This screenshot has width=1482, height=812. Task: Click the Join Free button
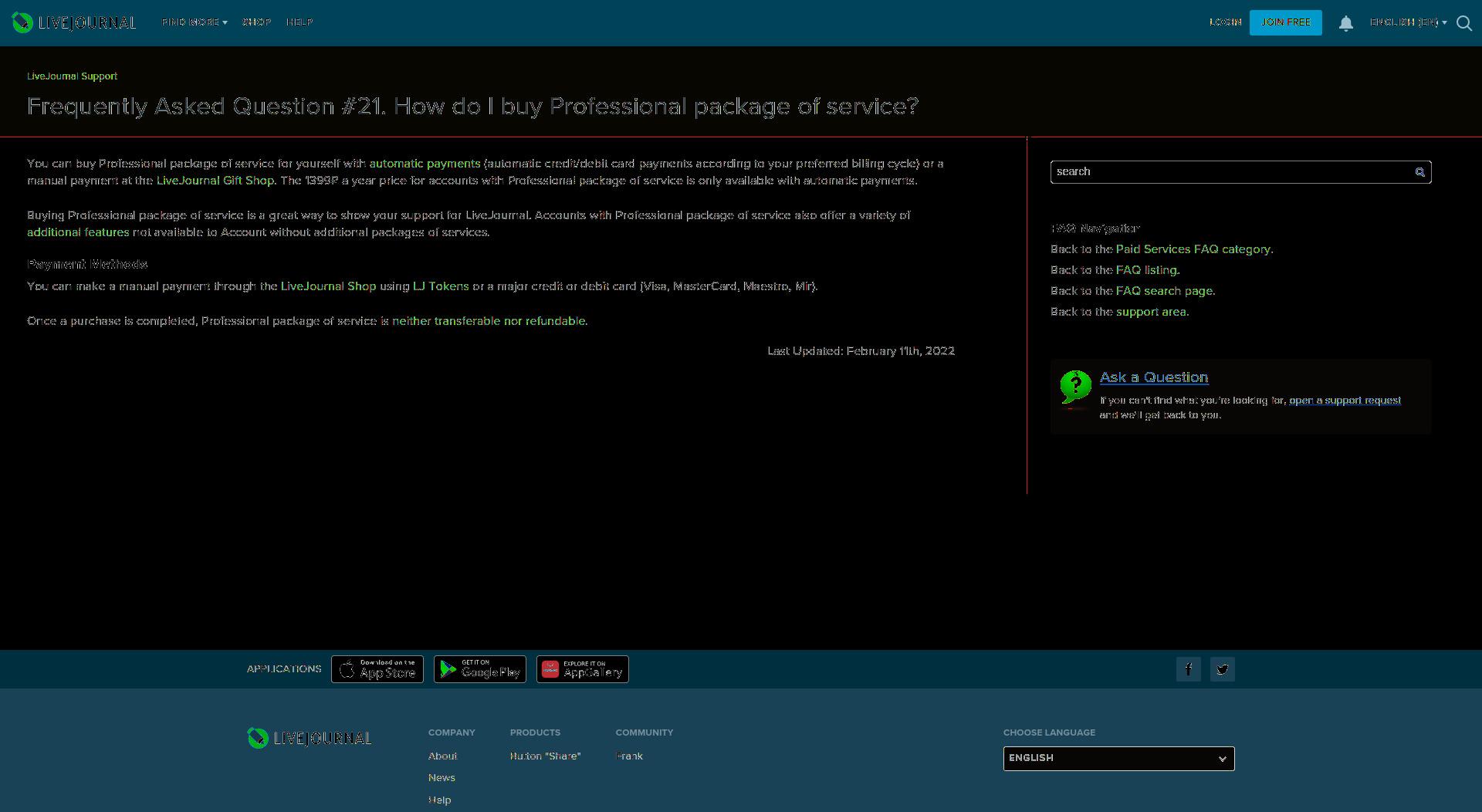1285,22
